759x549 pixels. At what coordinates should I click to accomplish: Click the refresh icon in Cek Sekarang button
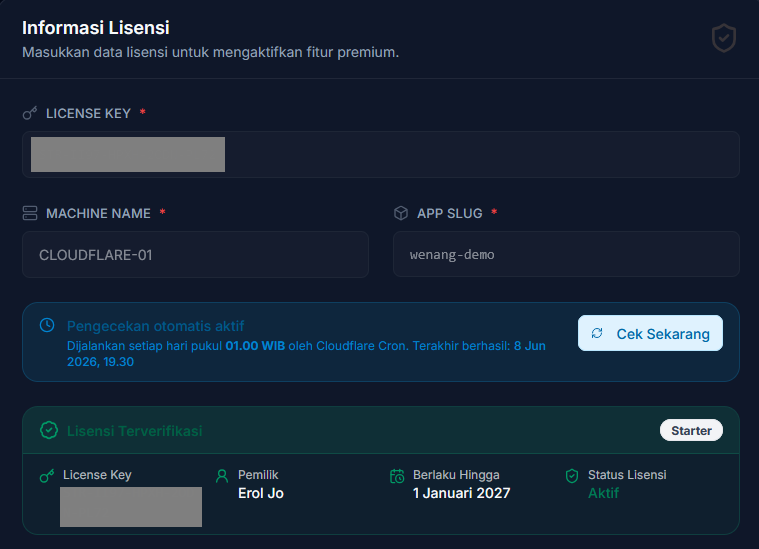tap(597, 333)
